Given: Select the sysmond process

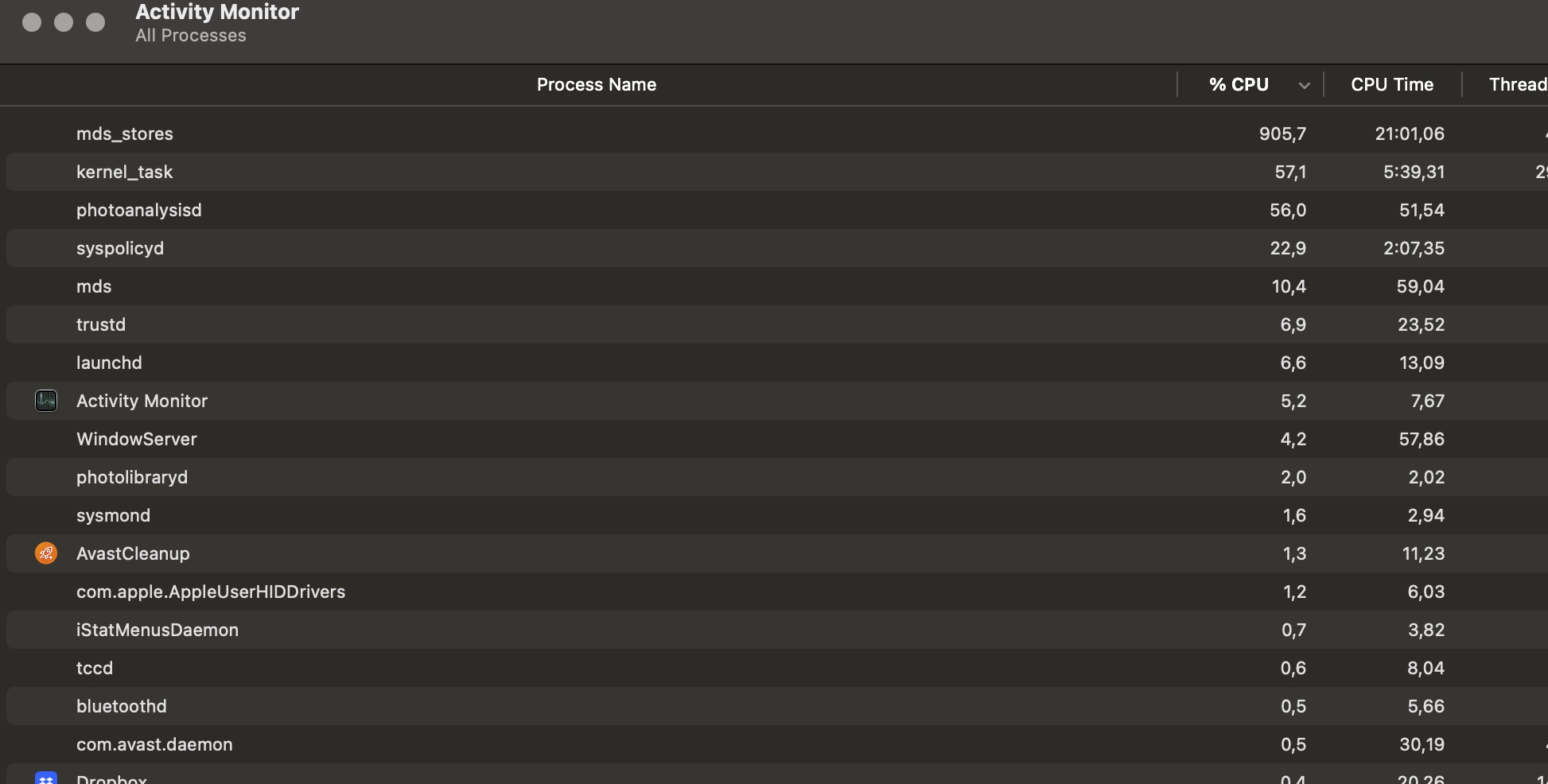Looking at the screenshot, I should 113,515.
